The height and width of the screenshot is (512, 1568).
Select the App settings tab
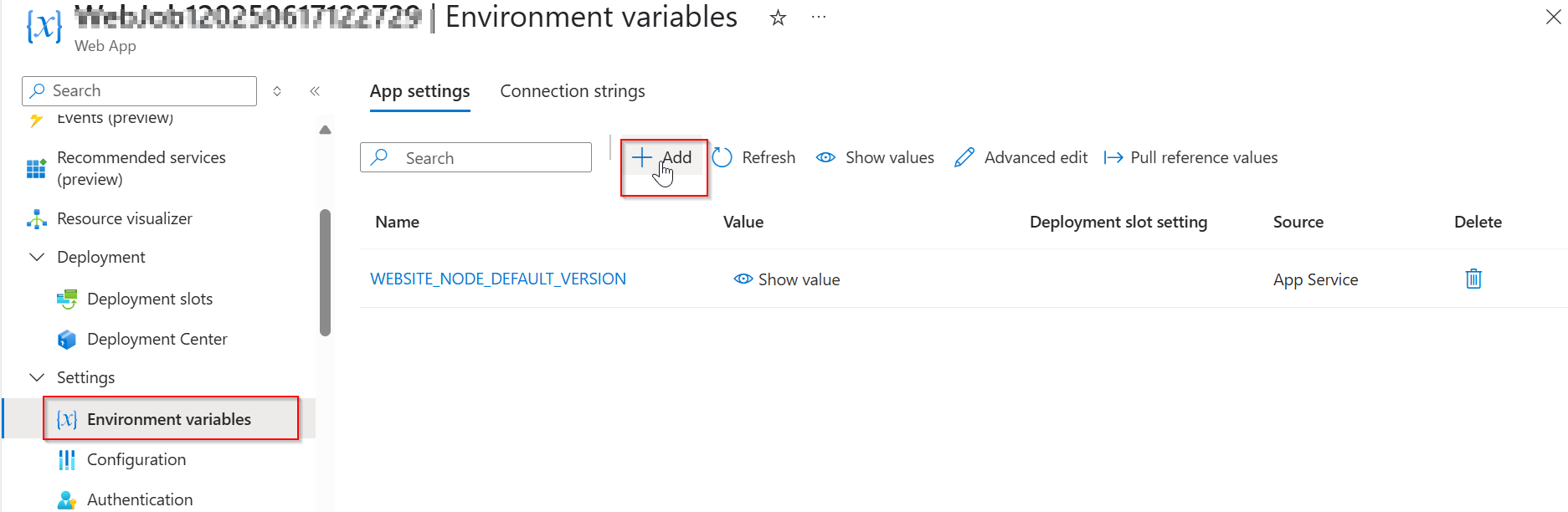pyautogui.click(x=420, y=91)
